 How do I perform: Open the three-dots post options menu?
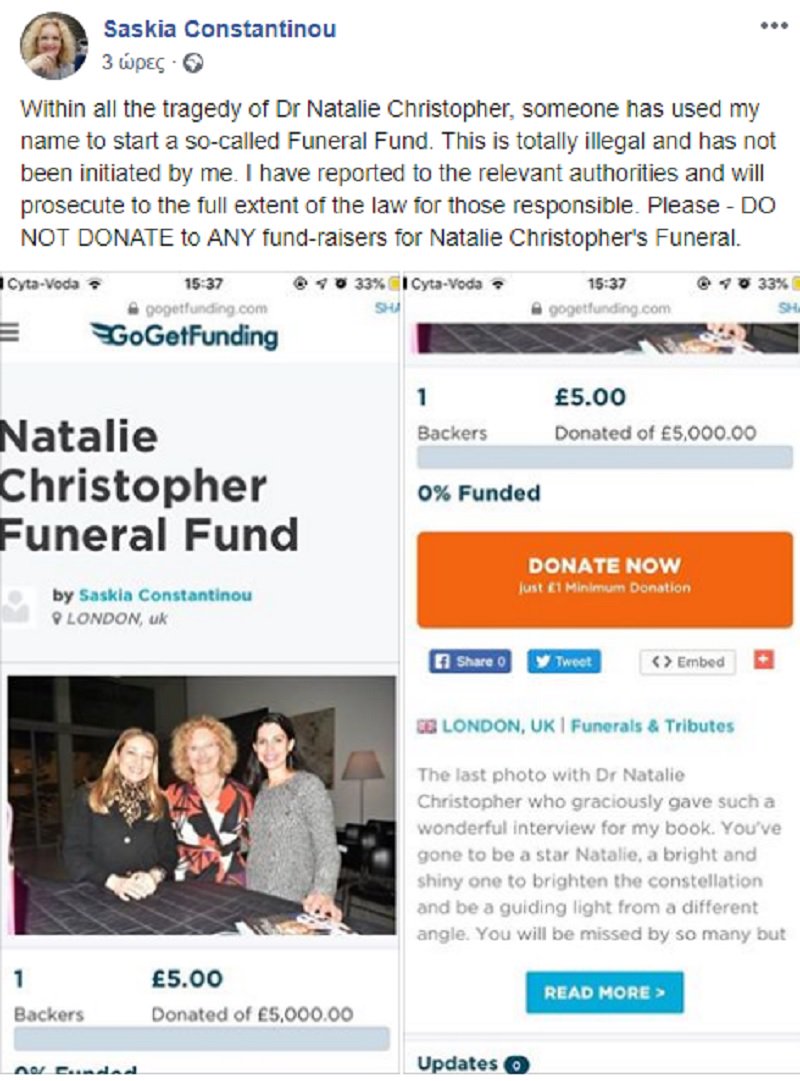[773, 26]
